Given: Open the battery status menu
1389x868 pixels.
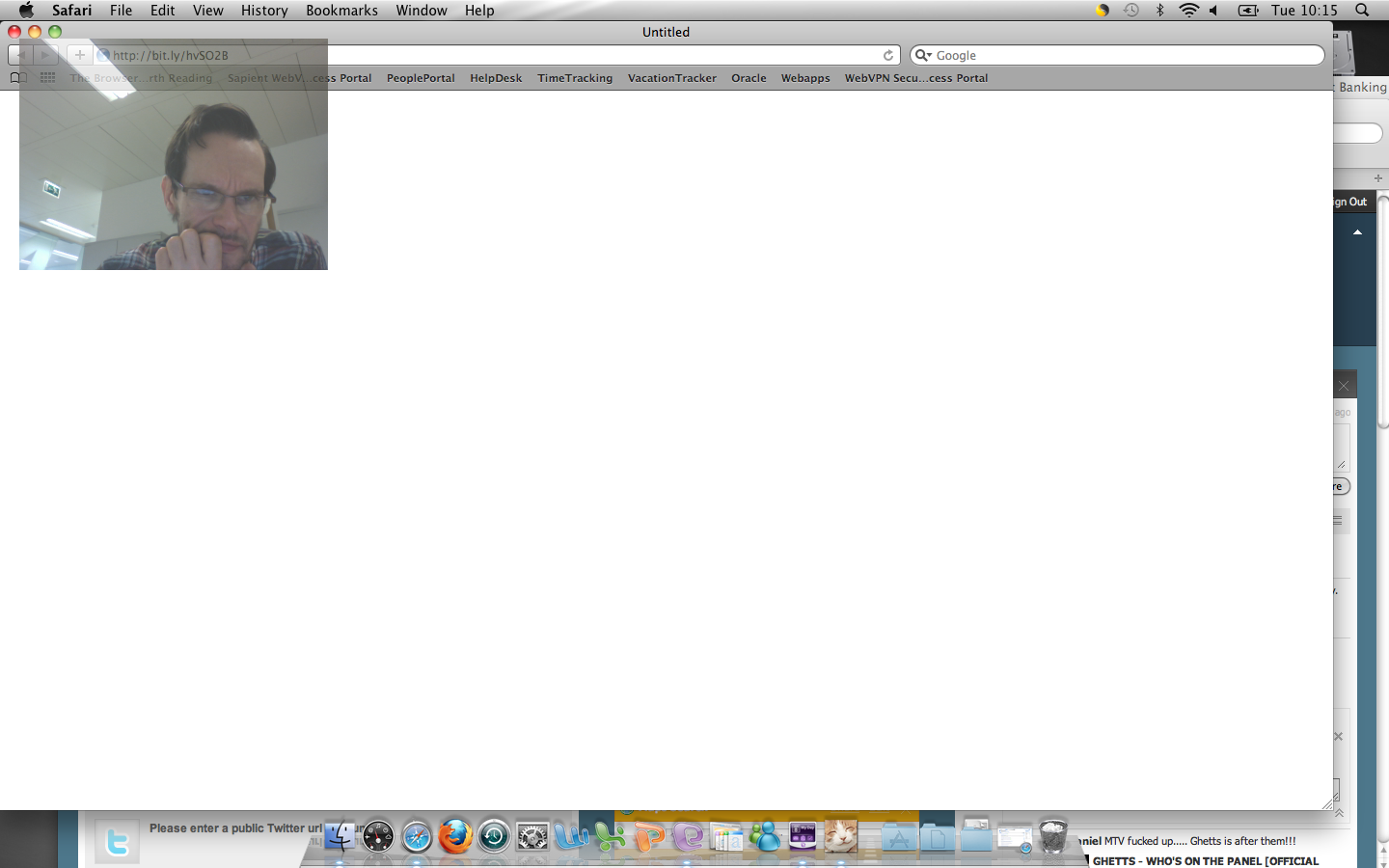Looking at the screenshot, I should coord(1248,11).
